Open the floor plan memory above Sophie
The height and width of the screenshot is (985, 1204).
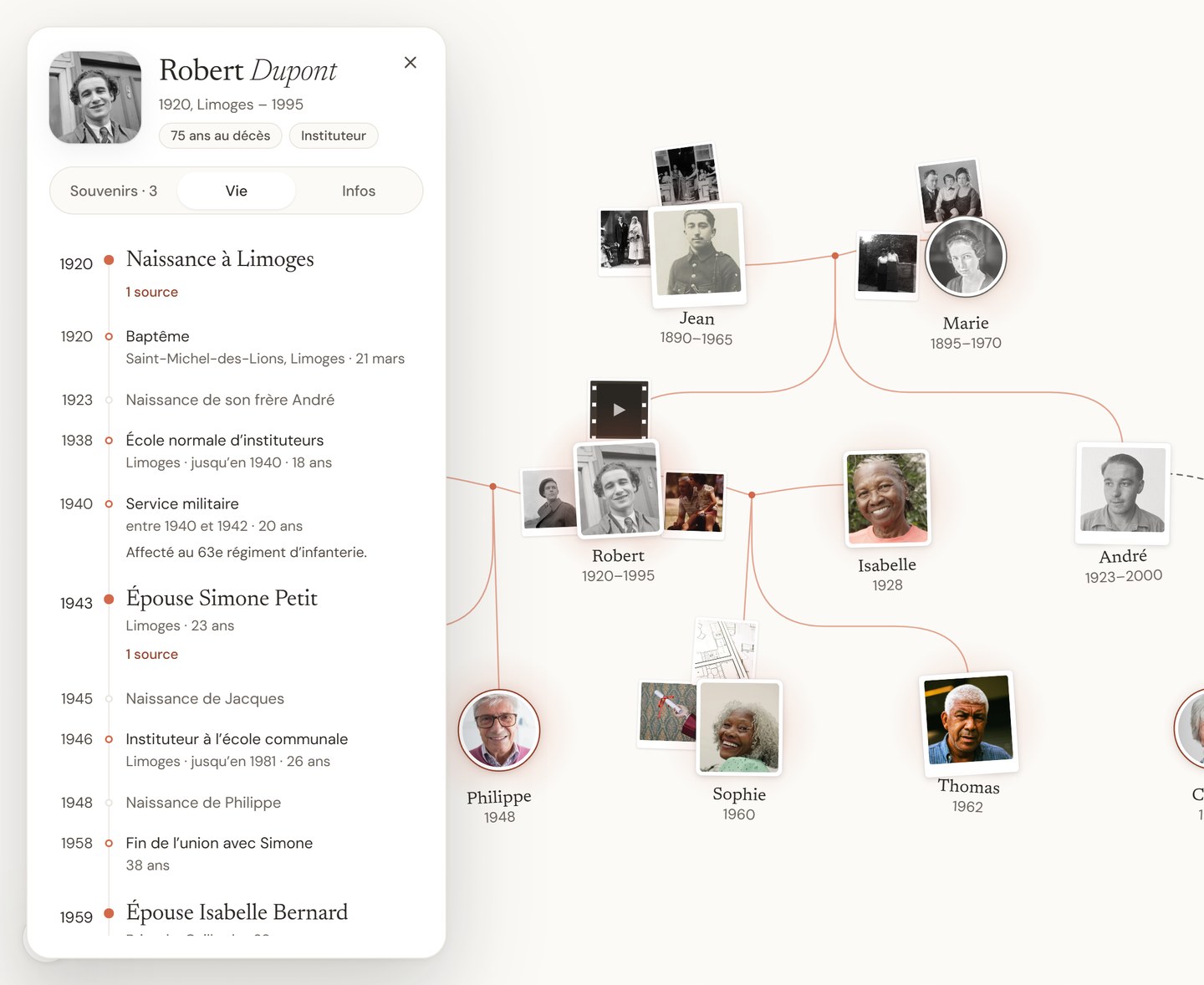point(726,650)
